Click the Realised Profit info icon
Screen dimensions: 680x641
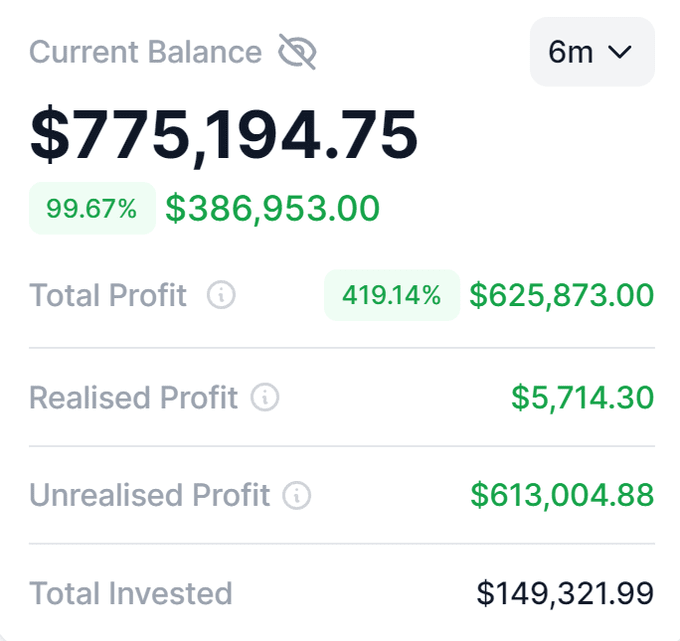265,398
